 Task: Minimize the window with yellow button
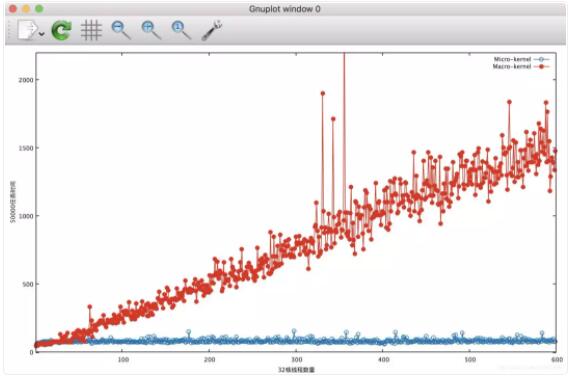tap(26, 9)
